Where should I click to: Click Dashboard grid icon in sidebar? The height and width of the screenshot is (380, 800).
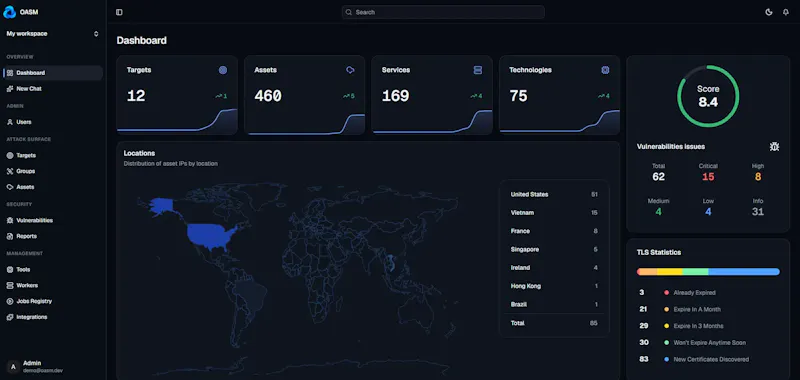coord(10,73)
